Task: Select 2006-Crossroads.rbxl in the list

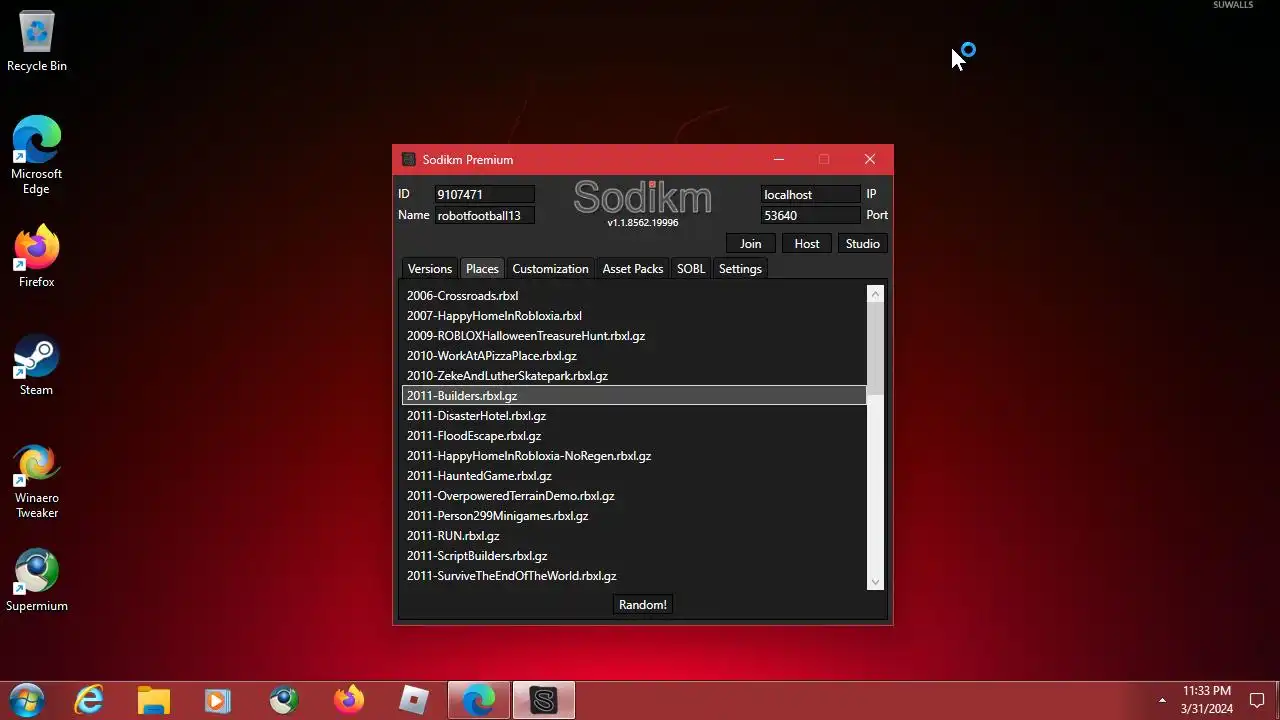Action: tap(634, 296)
